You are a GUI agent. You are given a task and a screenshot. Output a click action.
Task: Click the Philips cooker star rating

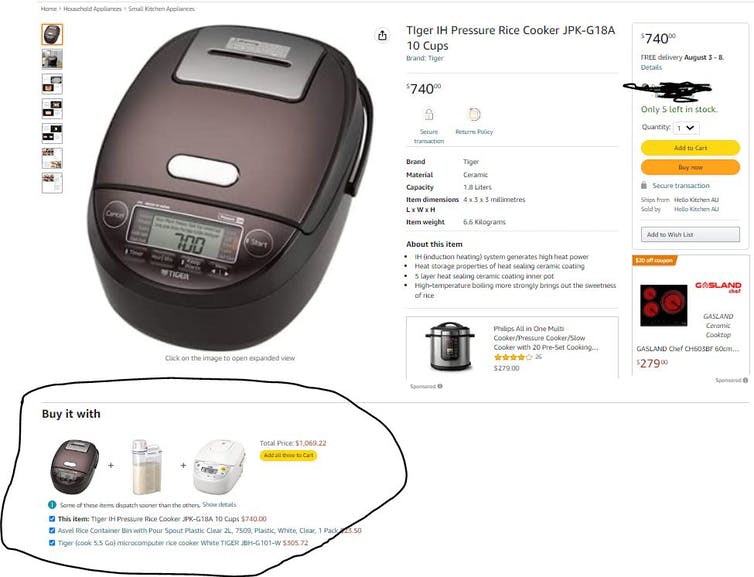click(x=513, y=357)
